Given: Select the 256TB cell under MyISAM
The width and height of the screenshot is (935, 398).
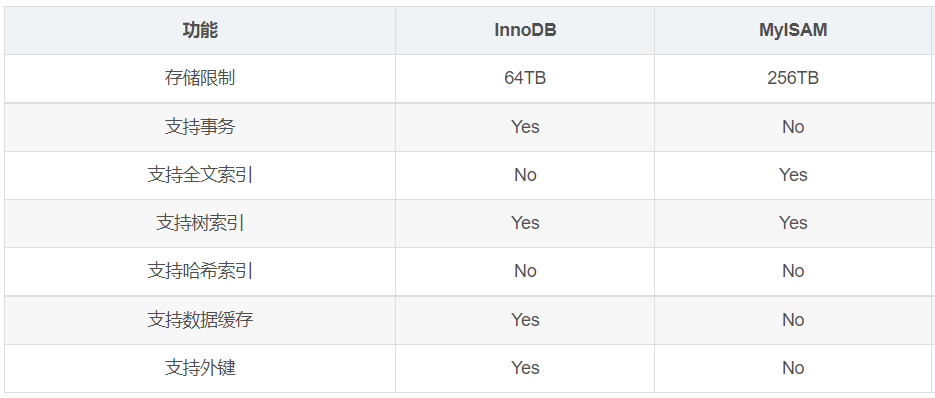Looking at the screenshot, I should tap(792, 78).
